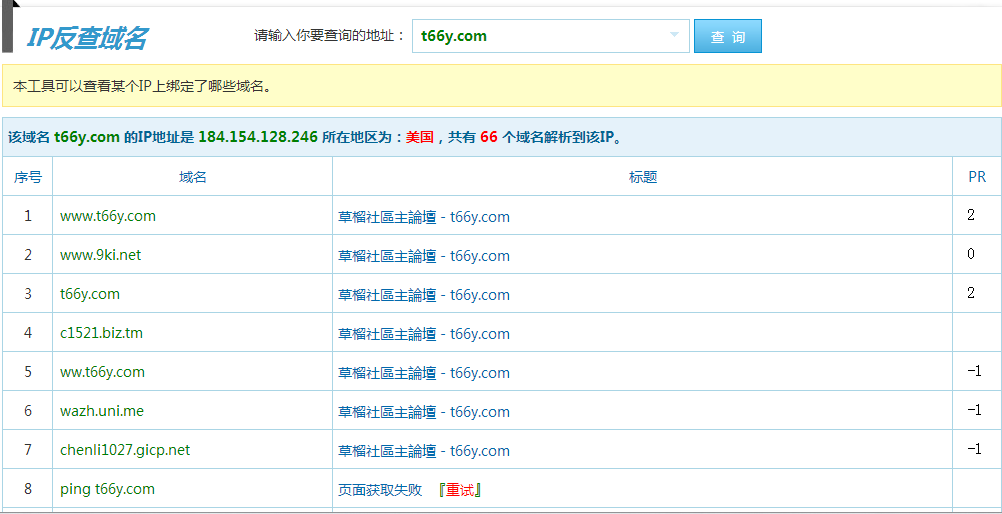Open the title link for wazh.uni.me

point(424,412)
